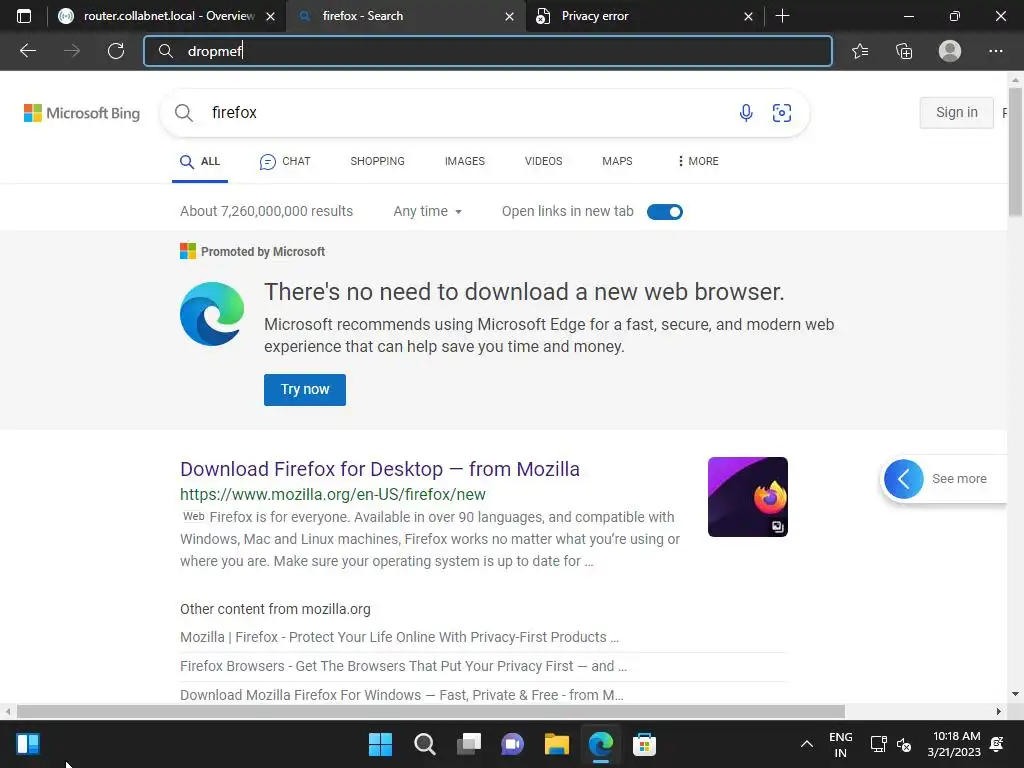Click the See more label

click(959, 479)
